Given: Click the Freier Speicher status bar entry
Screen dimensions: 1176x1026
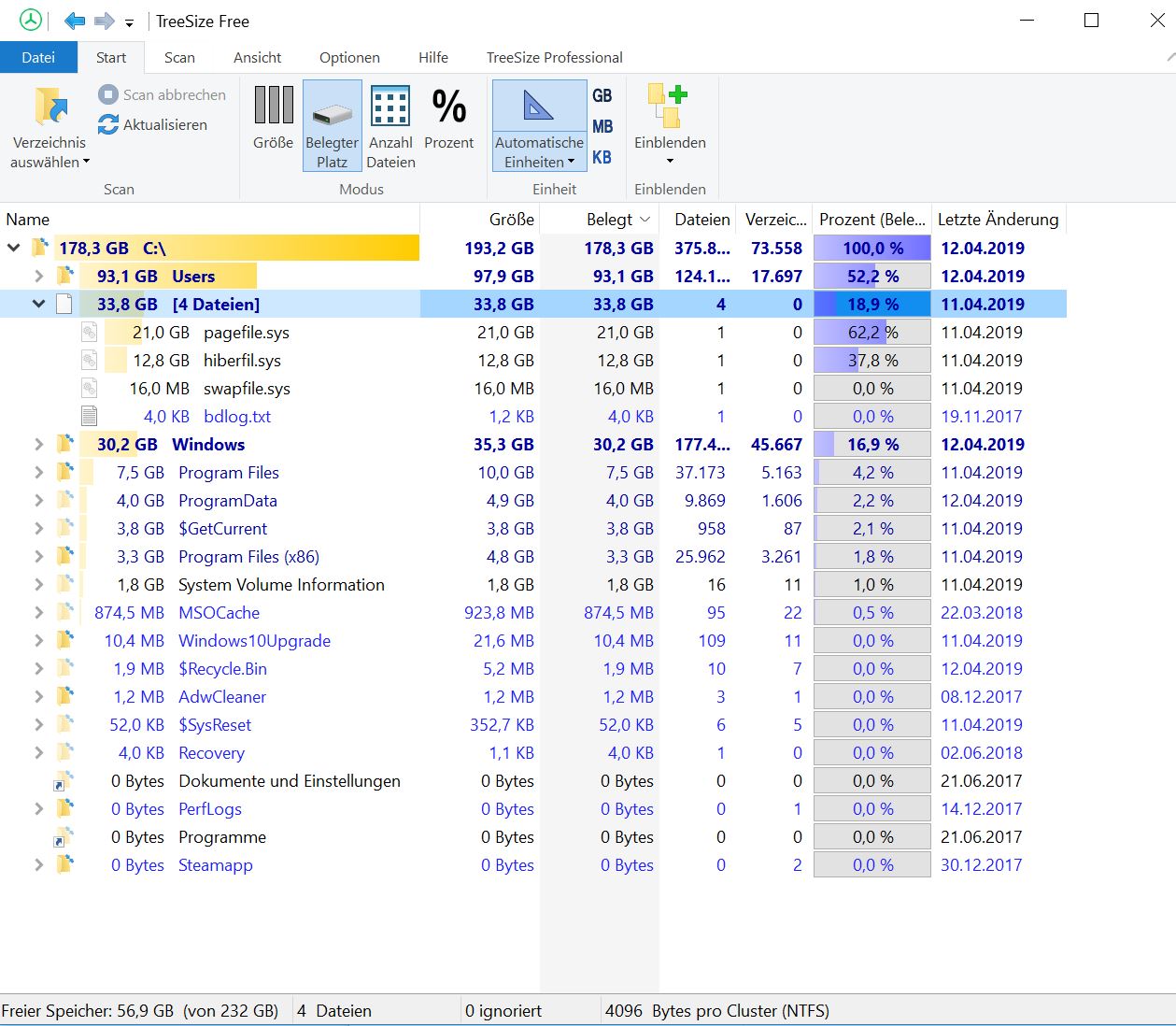Looking at the screenshot, I should [140, 1010].
